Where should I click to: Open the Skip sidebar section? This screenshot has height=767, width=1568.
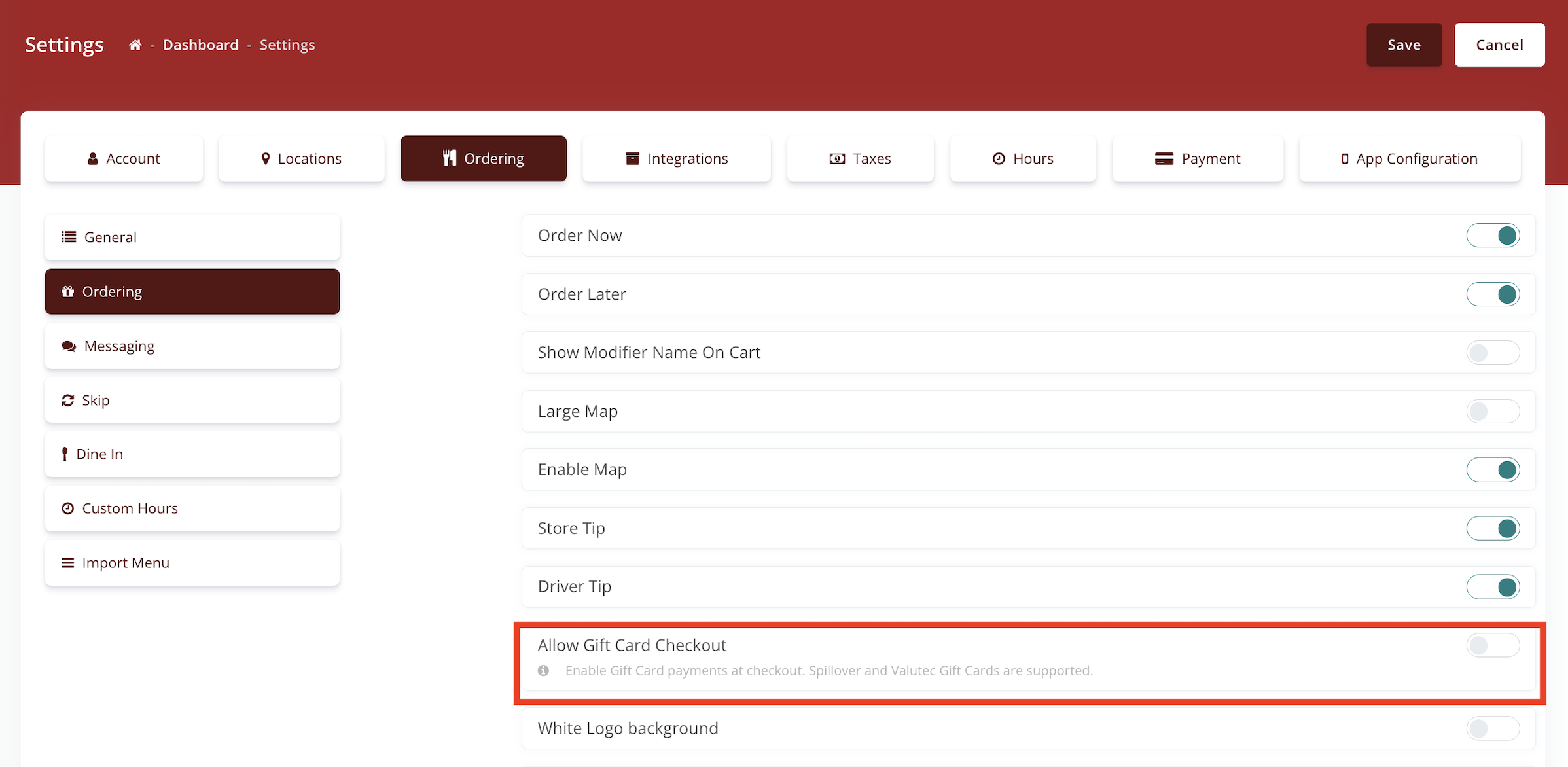(192, 401)
